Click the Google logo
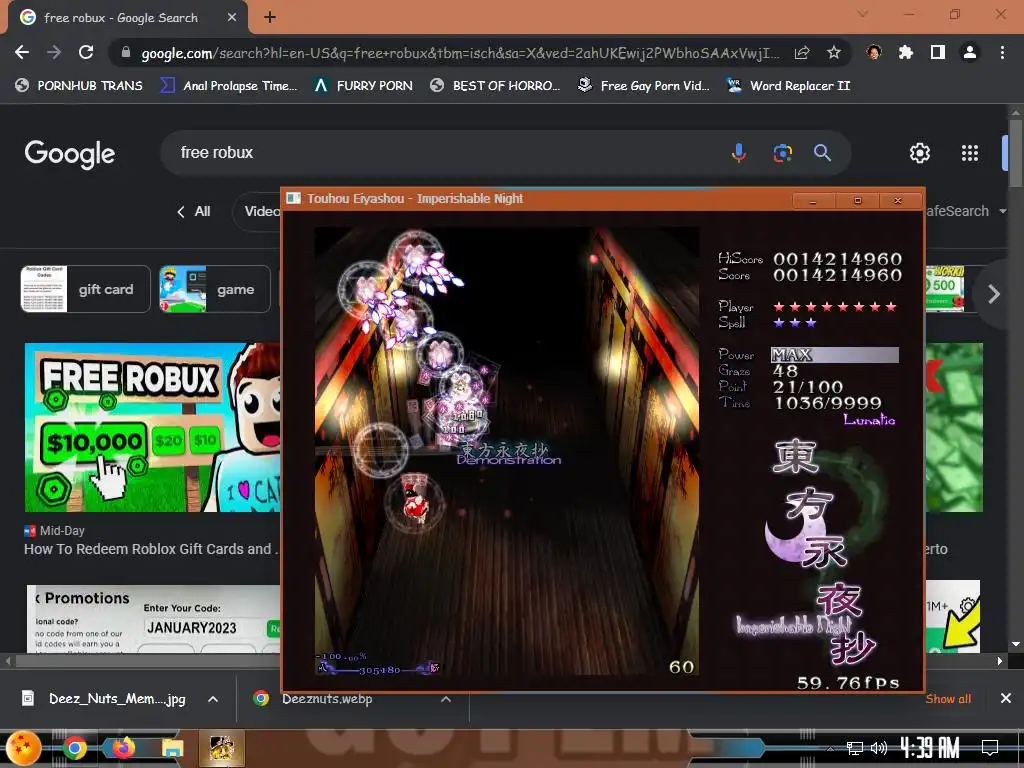The height and width of the screenshot is (768, 1024). point(70,154)
